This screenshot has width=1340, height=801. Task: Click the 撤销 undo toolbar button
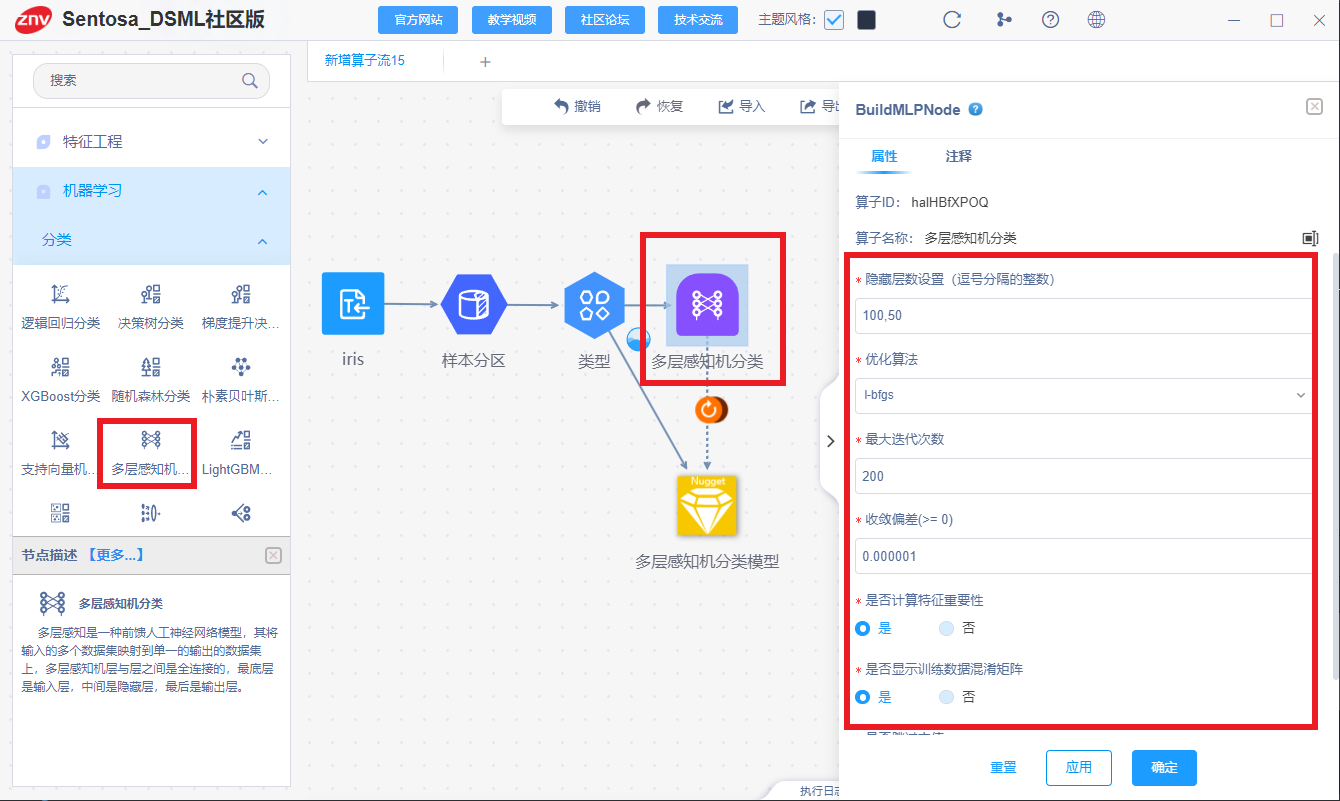[x=577, y=106]
